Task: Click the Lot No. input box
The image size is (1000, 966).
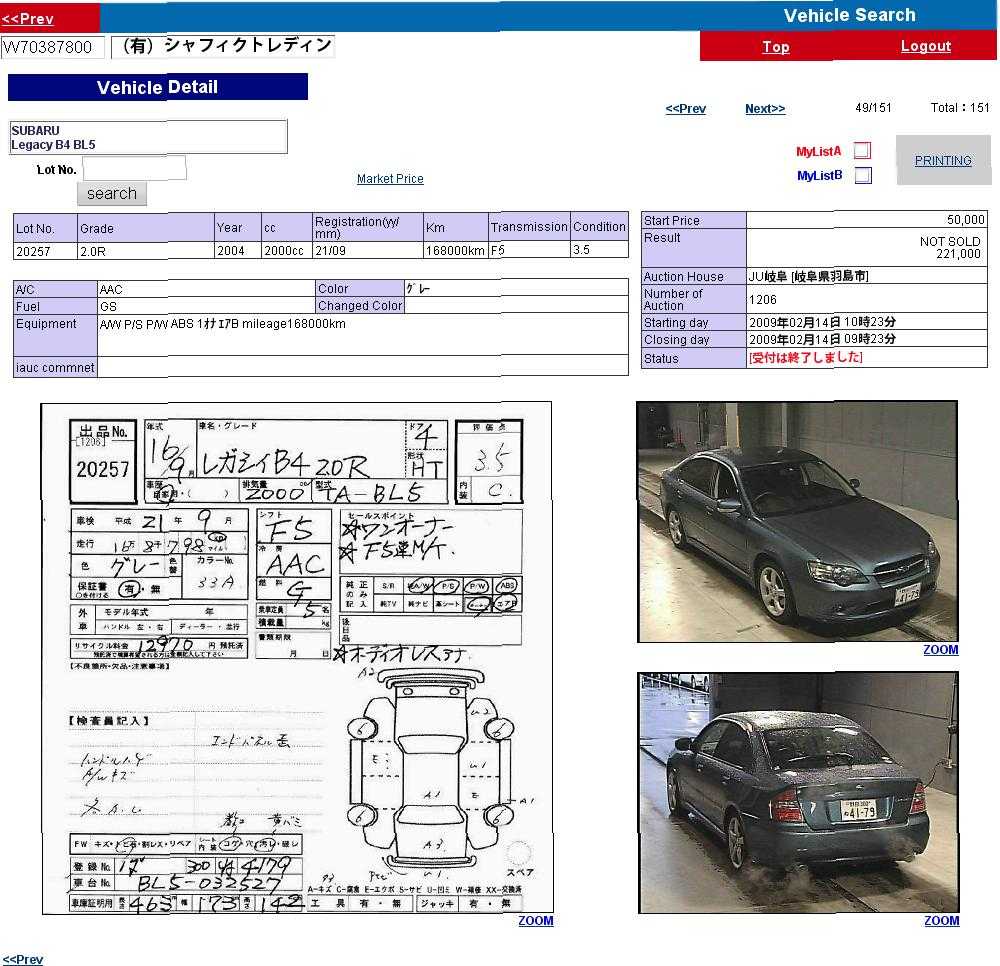Action: click(x=135, y=168)
